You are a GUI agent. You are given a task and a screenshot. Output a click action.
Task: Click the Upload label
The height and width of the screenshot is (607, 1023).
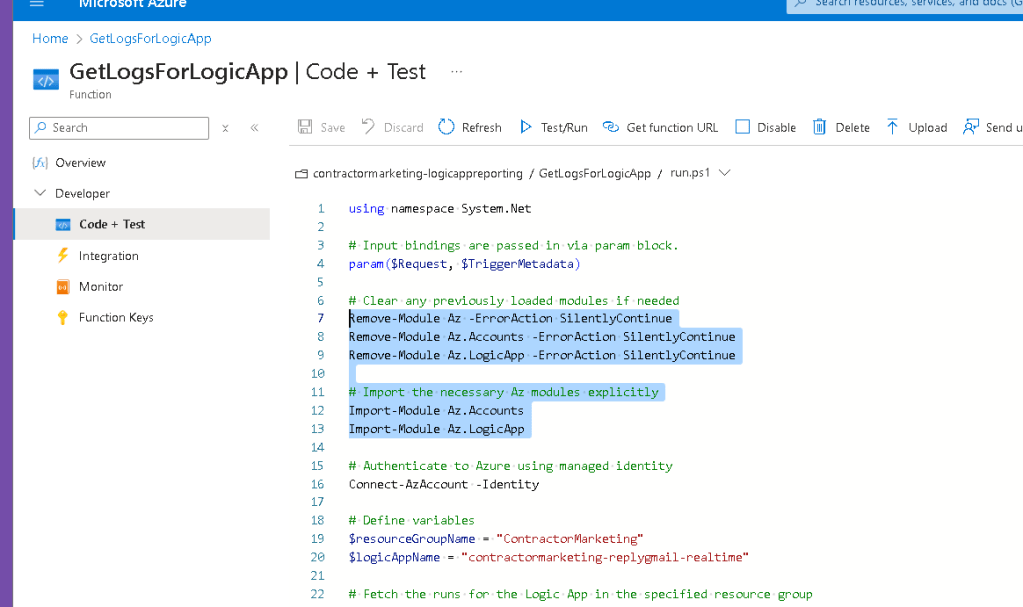pyautogui.click(x=927, y=128)
